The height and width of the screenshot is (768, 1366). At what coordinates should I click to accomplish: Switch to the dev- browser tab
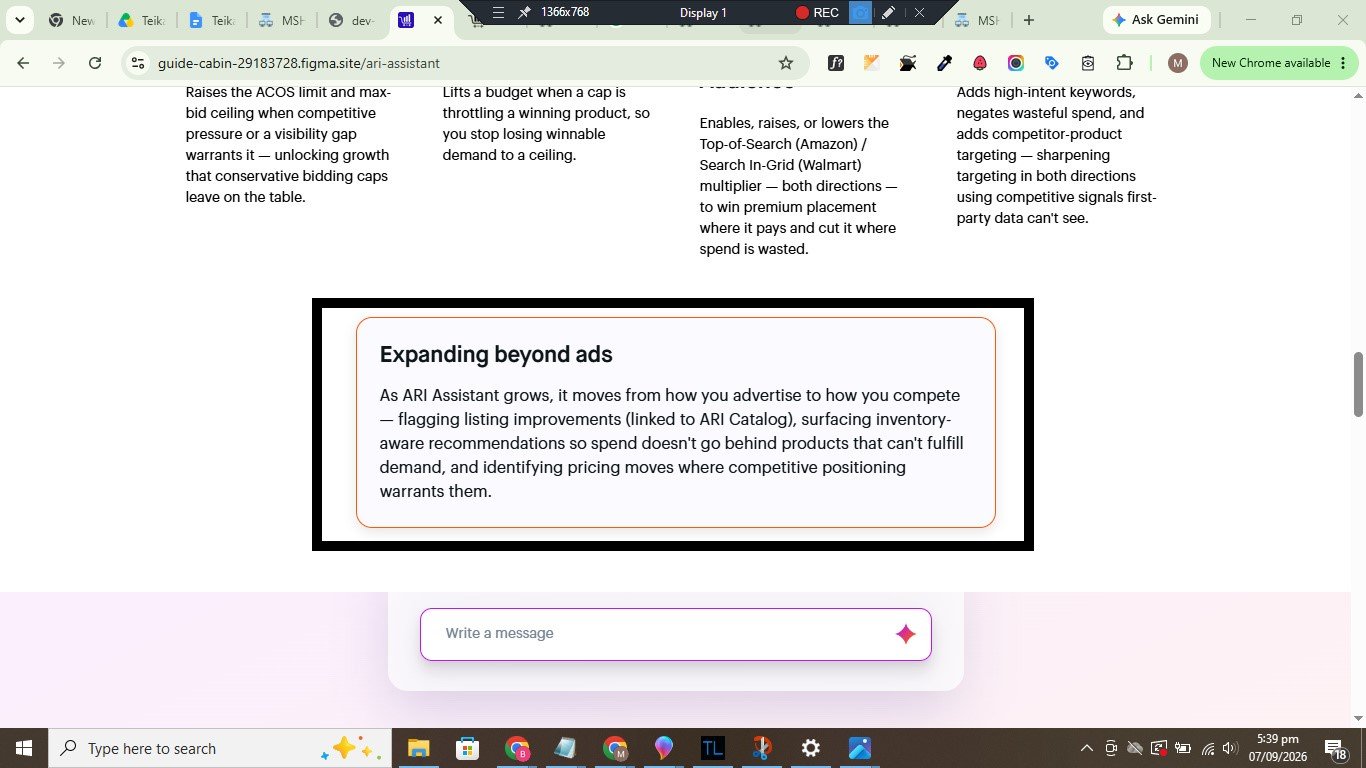click(353, 20)
